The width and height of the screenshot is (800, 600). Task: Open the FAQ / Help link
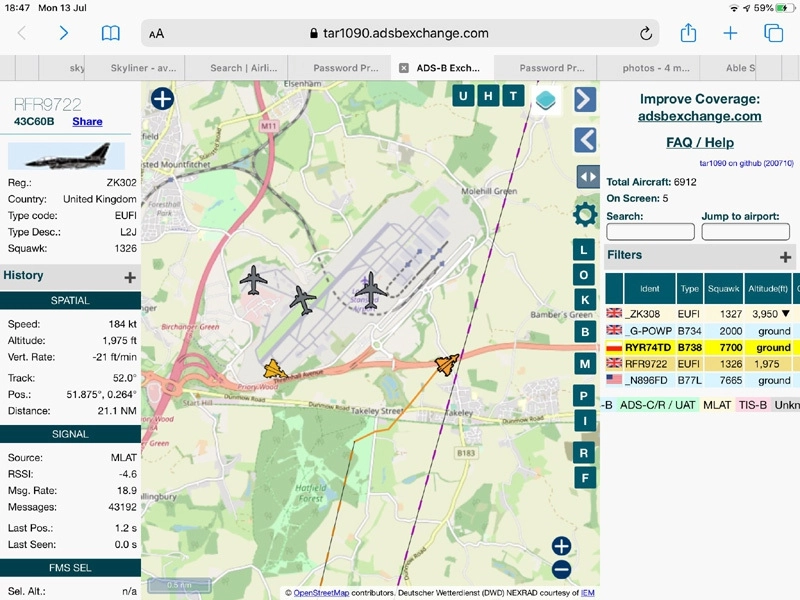(x=700, y=142)
